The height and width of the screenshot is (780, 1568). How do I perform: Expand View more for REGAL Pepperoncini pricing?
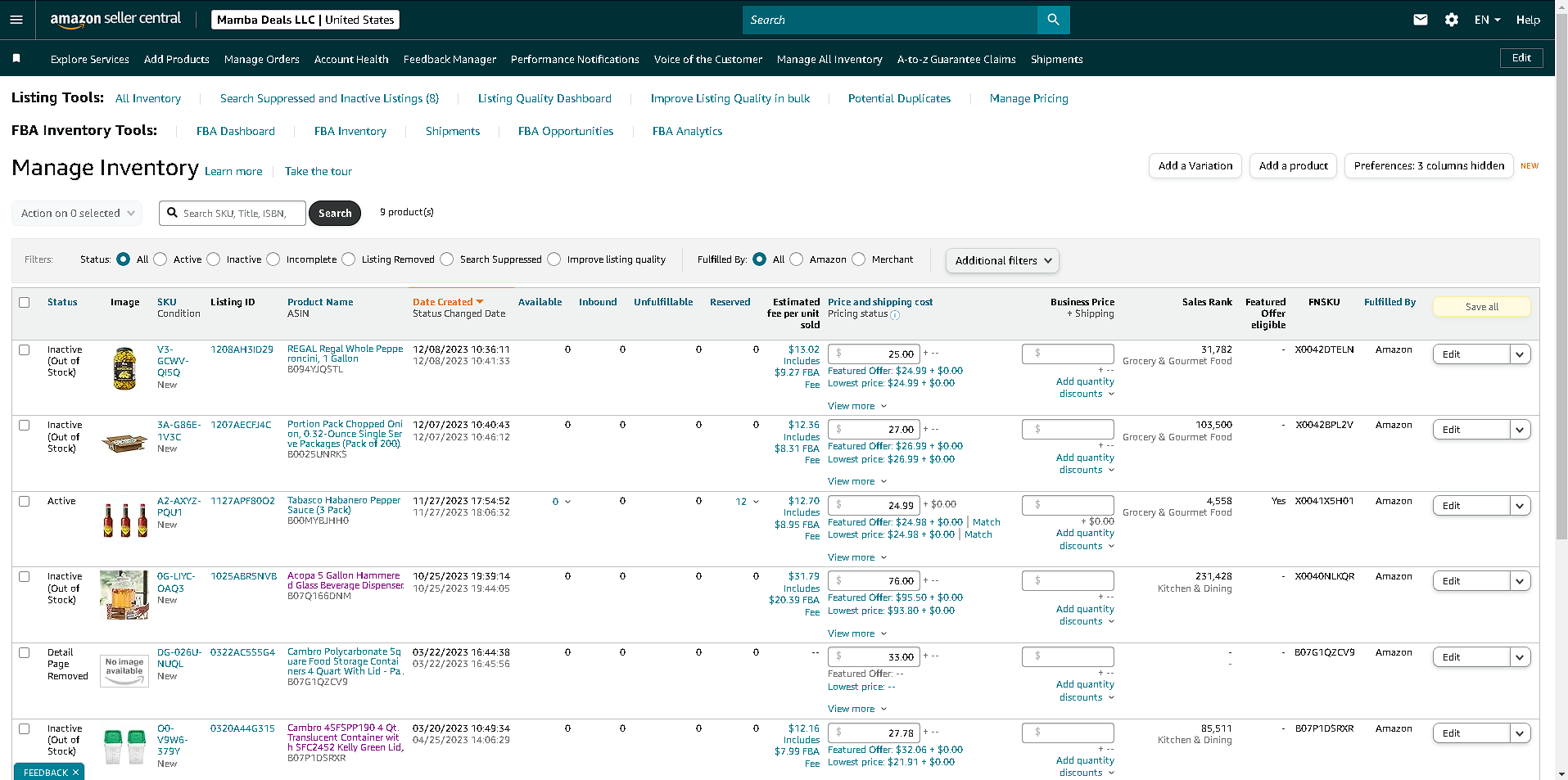[x=856, y=406]
